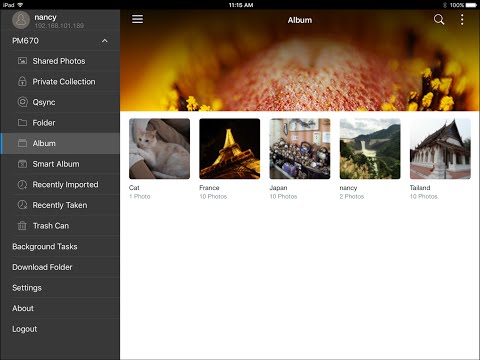Viewport: 480px width, 360px height.
Task: Click the Album title in header
Action: 300,20
